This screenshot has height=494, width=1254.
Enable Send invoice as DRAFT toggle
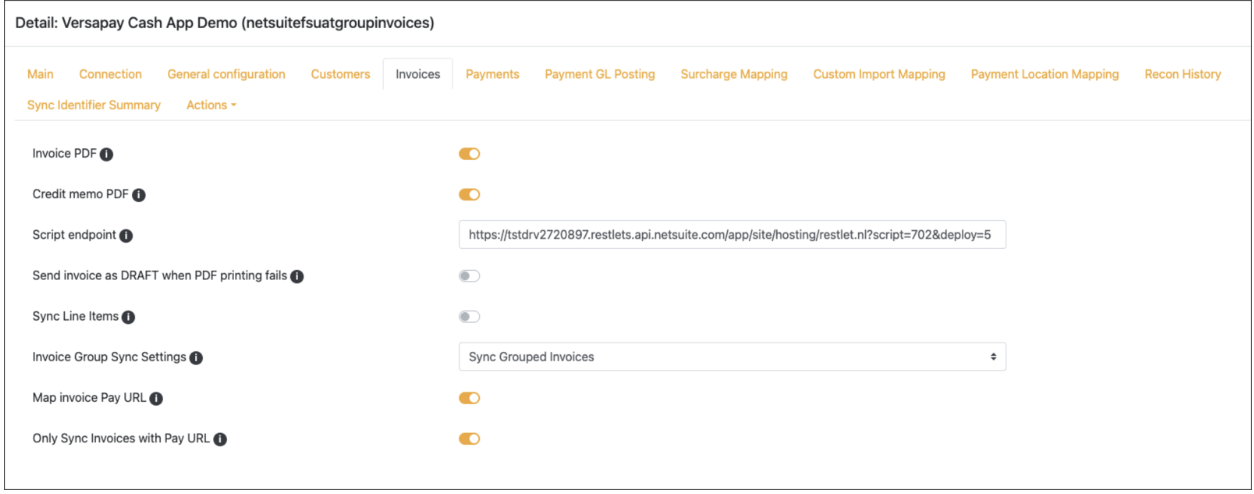(470, 276)
